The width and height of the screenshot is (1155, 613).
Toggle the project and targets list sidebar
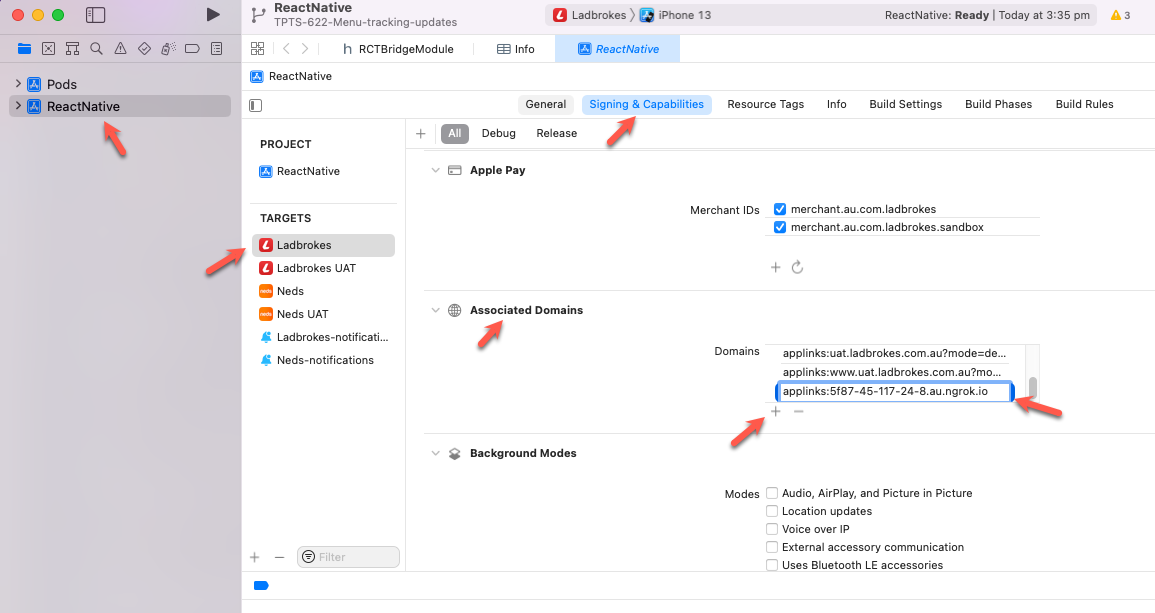256,105
